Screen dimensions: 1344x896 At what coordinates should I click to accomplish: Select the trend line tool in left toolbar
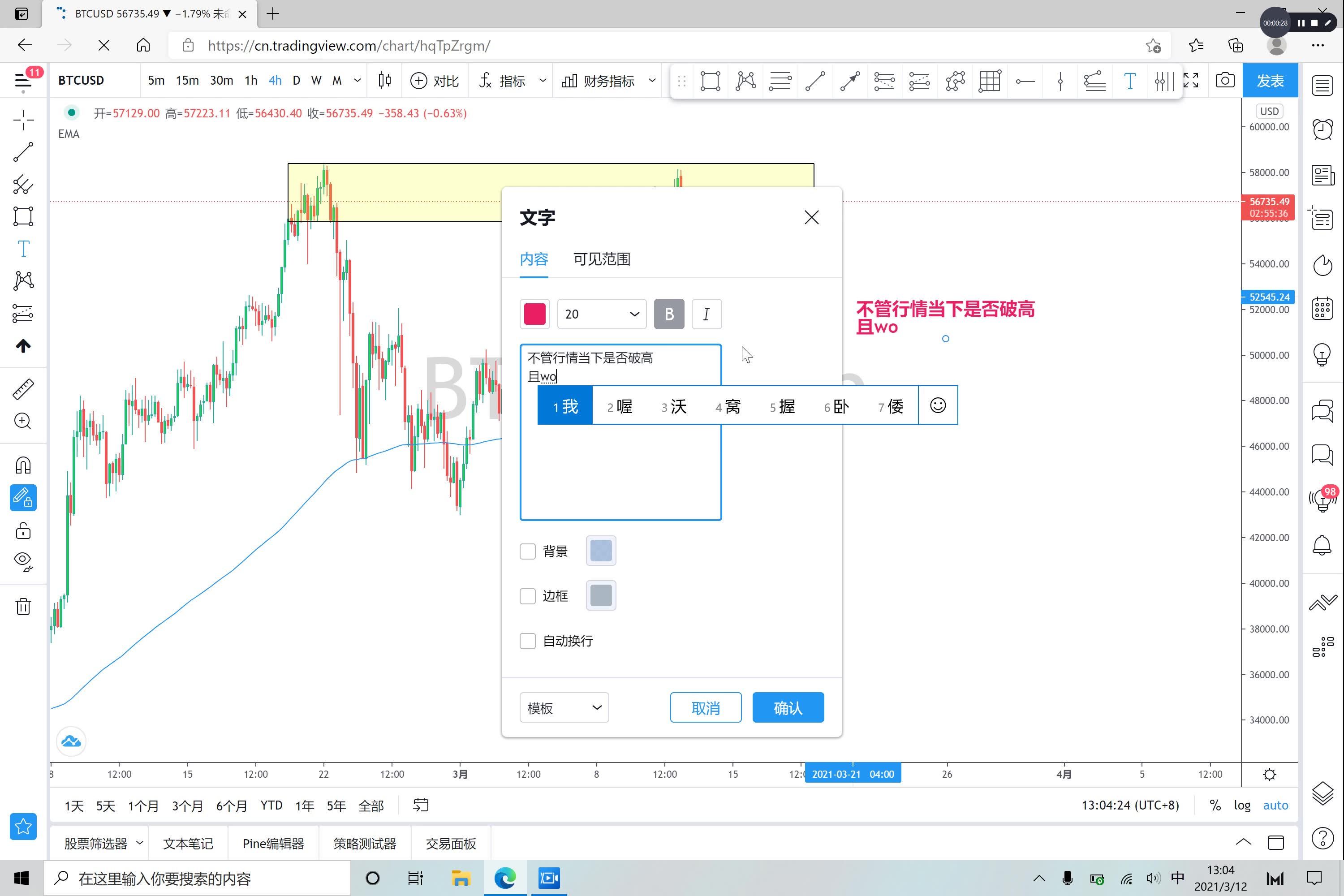pos(23,152)
